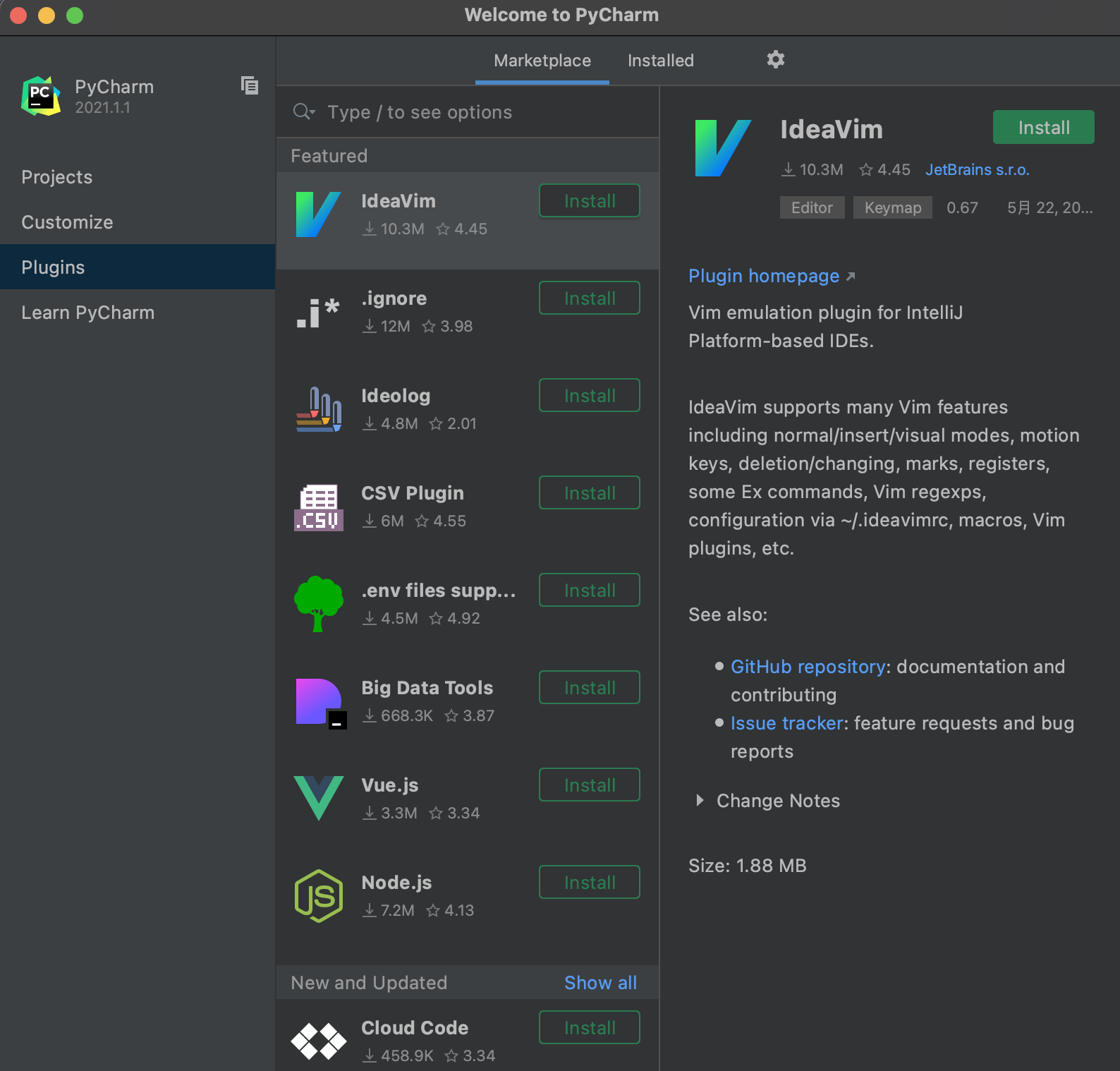Viewport: 1120px width, 1071px height.
Task: Select the Ideolog plugin name
Action: [x=396, y=396]
